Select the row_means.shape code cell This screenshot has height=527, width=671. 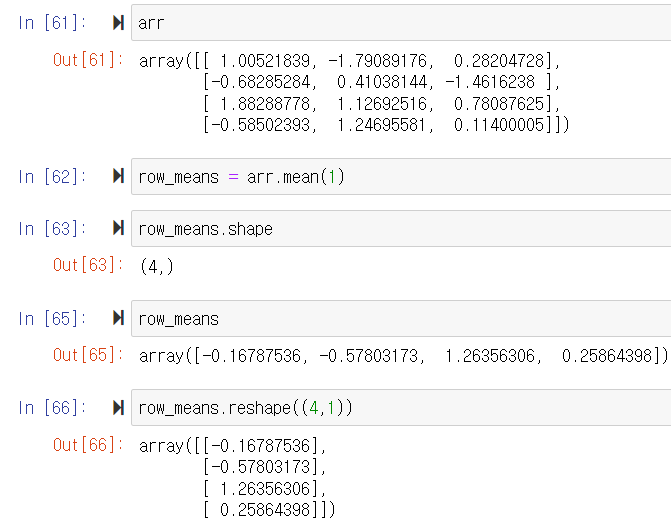click(401, 229)
